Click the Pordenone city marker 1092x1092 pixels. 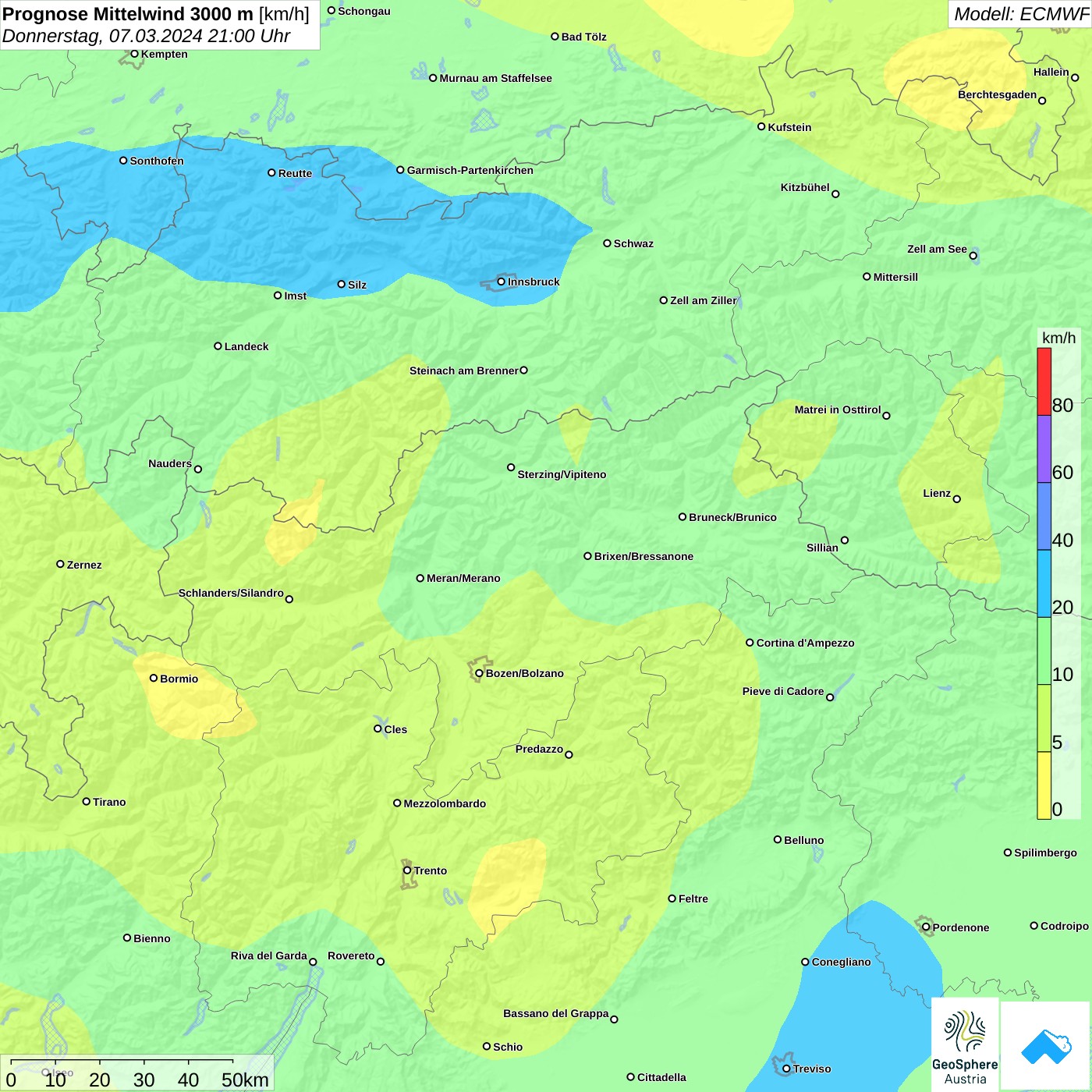(927, 927)
